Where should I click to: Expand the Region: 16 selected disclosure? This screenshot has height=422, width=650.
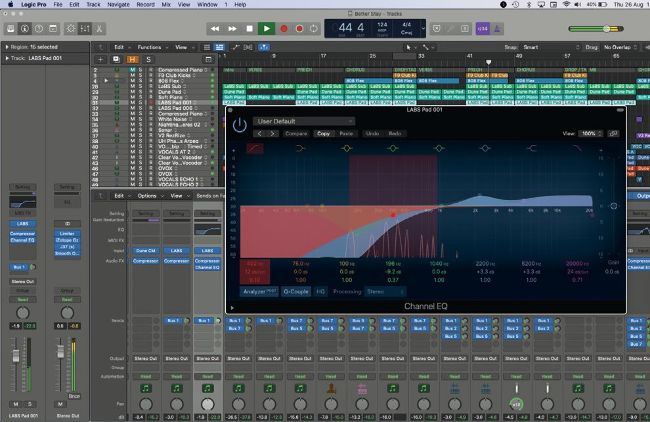pos(7,47)
